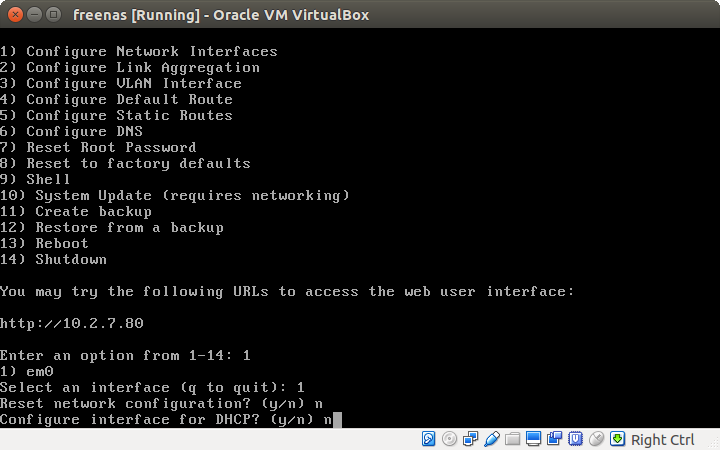Viewport: 720px width, 450px height.
Task: Click the USB devices status icon
Action: pos(491,439)
